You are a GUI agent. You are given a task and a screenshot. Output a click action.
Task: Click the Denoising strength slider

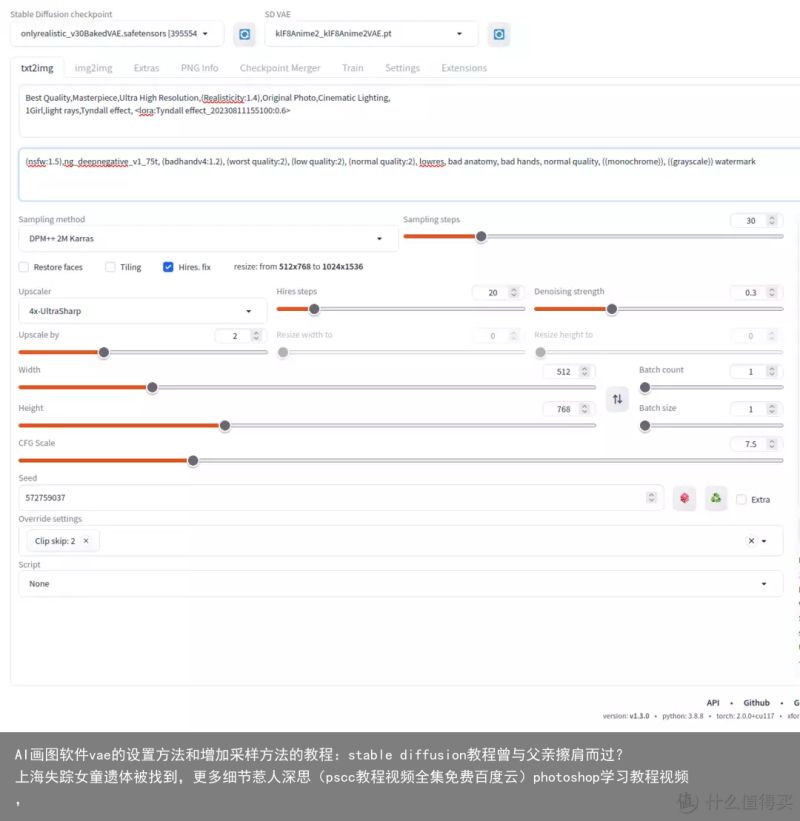tap(659, 309)
